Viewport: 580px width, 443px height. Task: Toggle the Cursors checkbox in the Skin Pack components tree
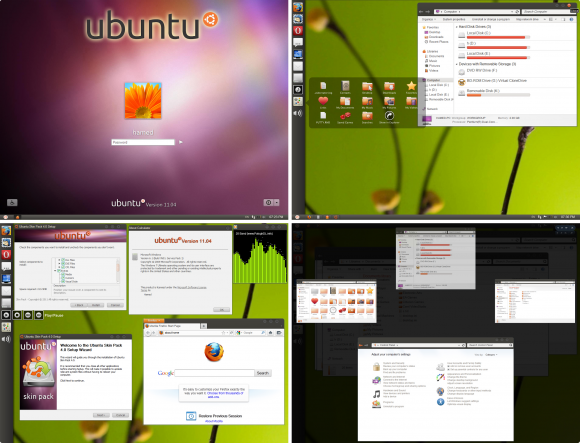(63, 278)
